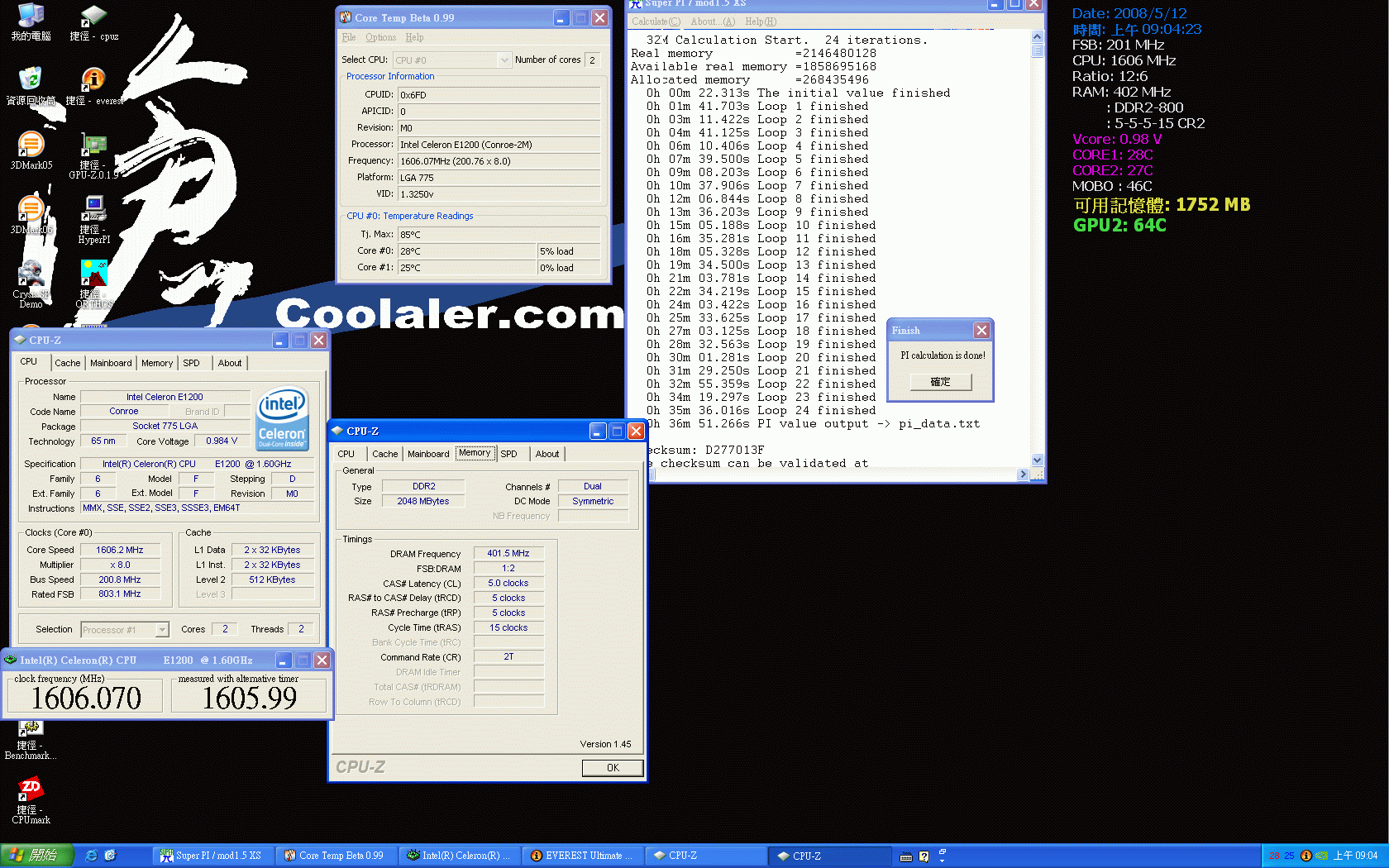
Task: Switch to About tab in CPU-Z CPU window
Action: 230,363
